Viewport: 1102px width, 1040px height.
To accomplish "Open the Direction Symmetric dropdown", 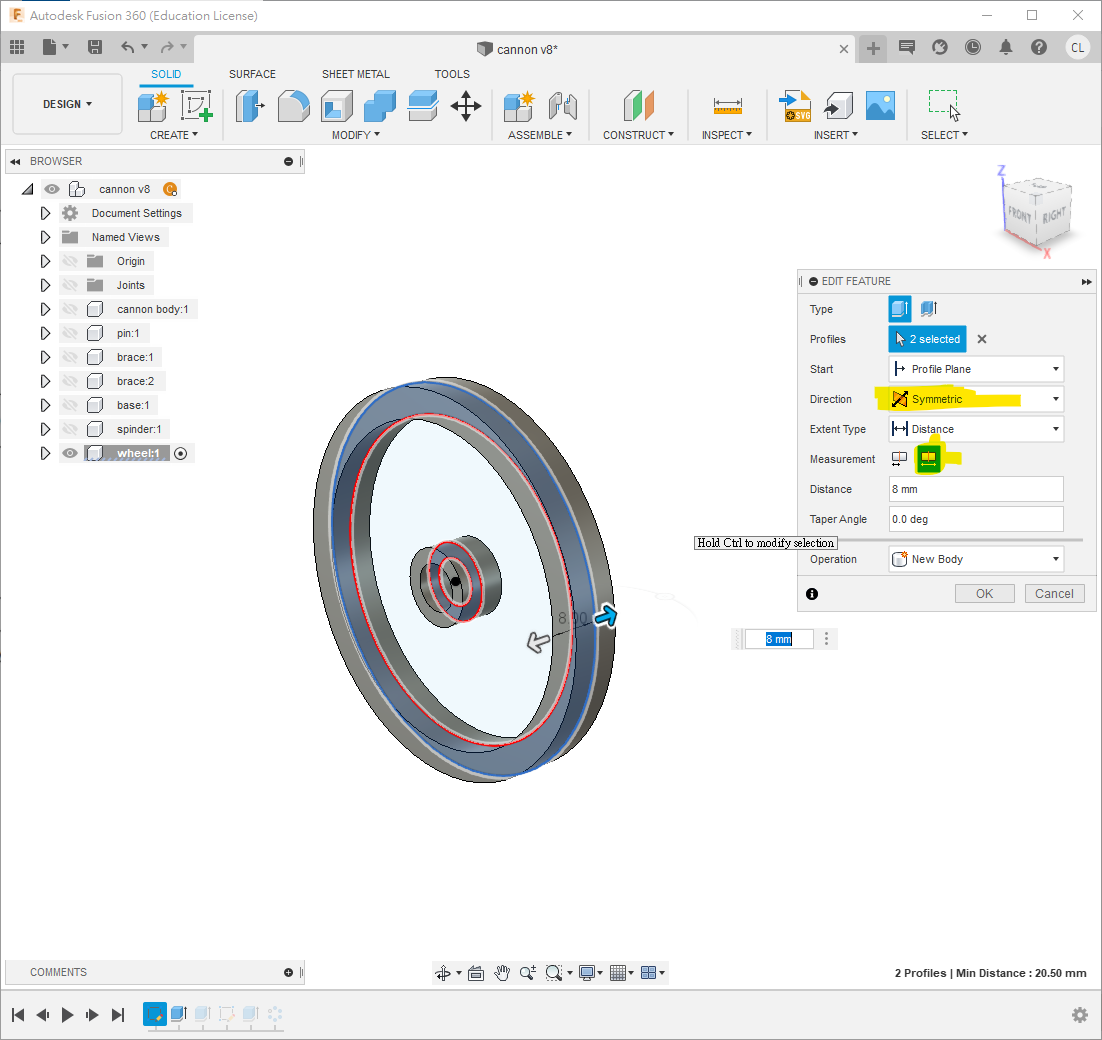I will tap(975, 399).
